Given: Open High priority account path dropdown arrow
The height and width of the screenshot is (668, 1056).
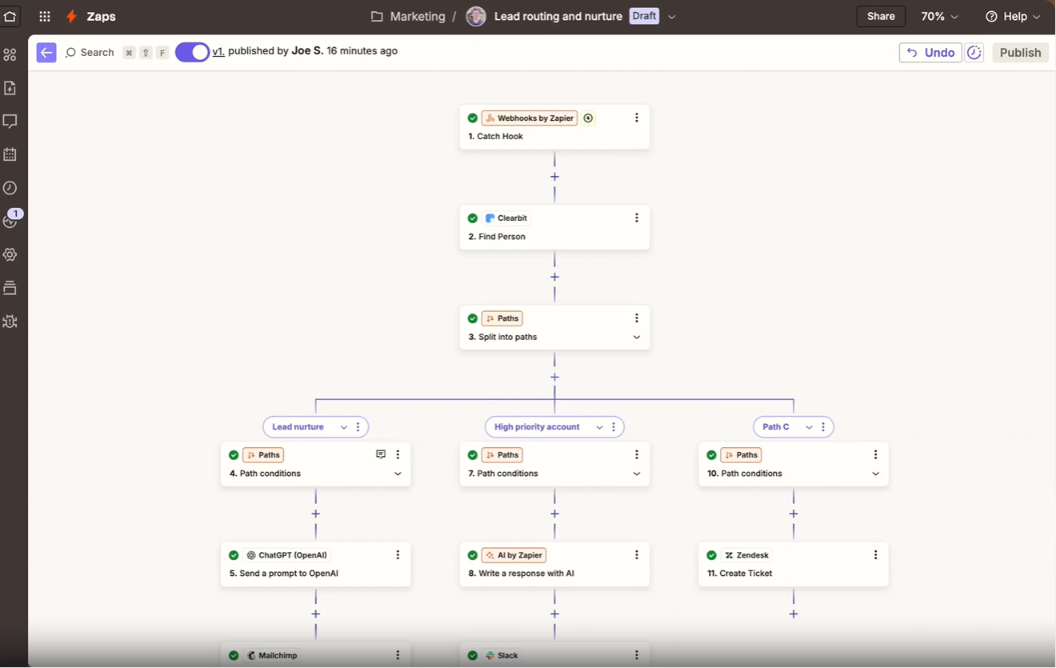Looking at the screenshot, I should [x=599, y=427].
